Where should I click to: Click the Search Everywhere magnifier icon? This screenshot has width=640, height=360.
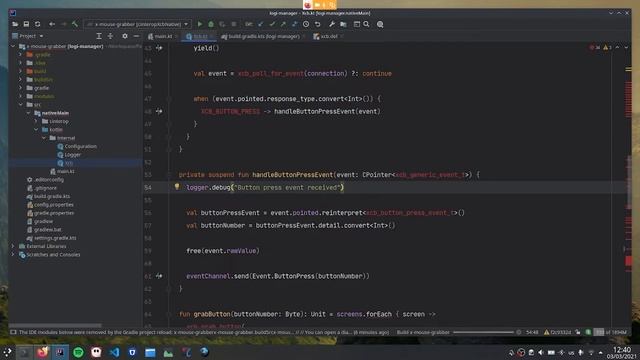(367, 24)
